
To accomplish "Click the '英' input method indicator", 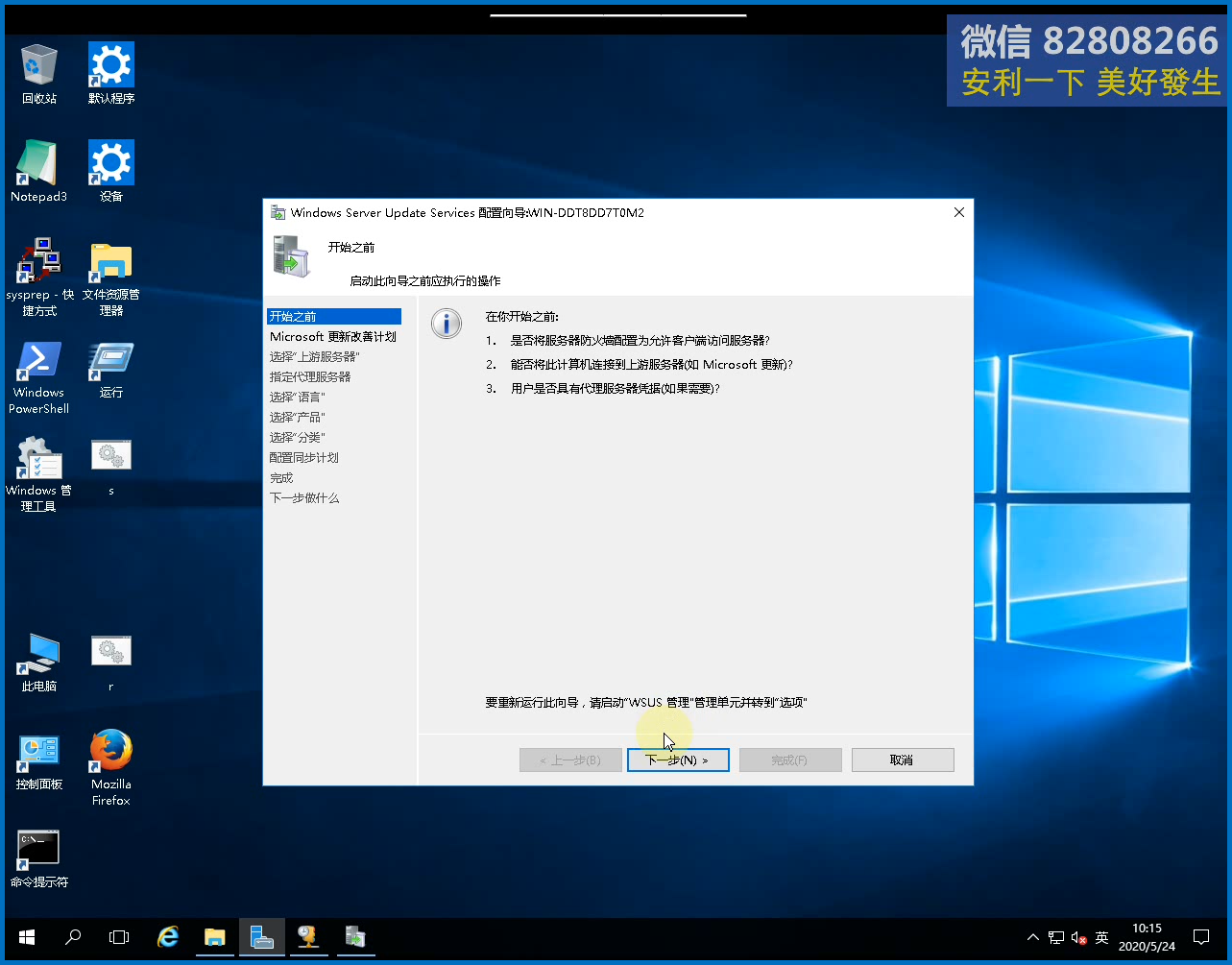I will 1102,937.
